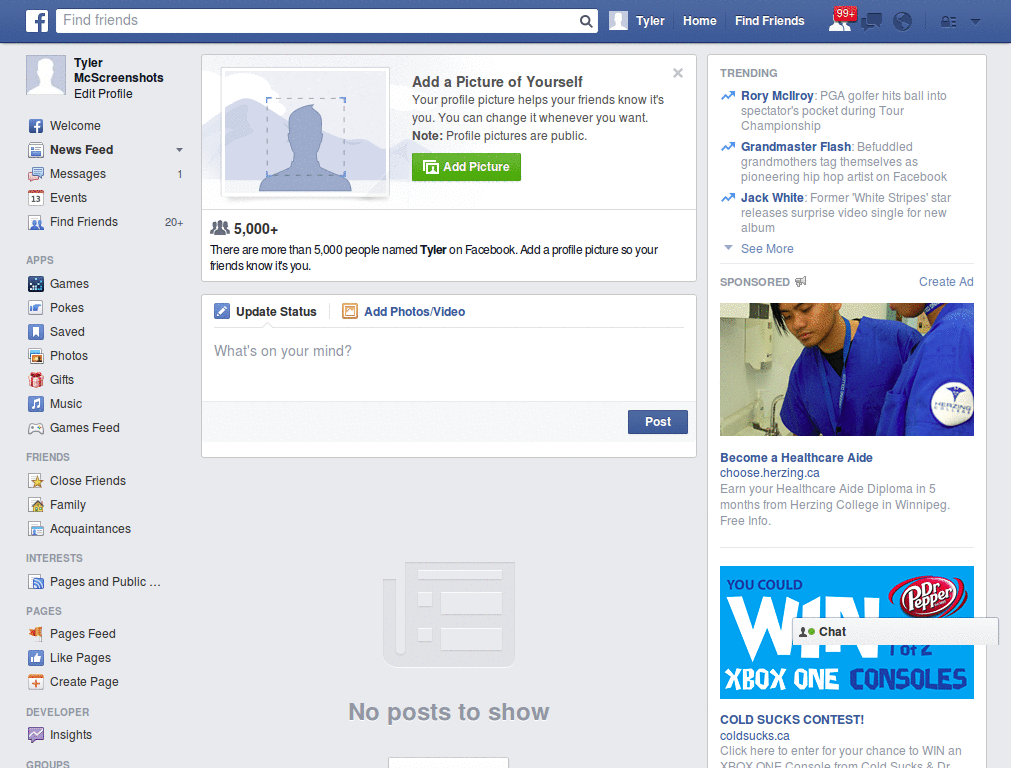Click profile picture thumbnail beside Tyler McScreenshots
Screen dimensions: 1024x768
46,75
